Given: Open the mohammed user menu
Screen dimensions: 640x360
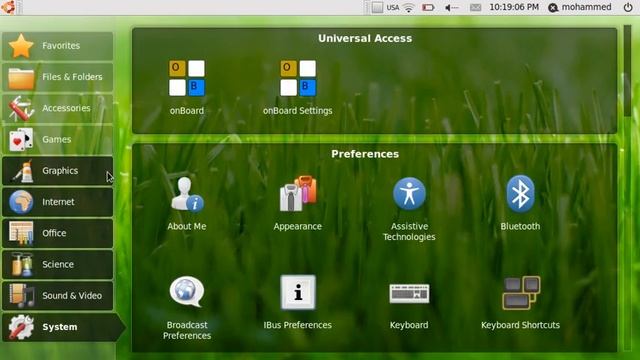Looking at the screenshot, I should point(580,7).
